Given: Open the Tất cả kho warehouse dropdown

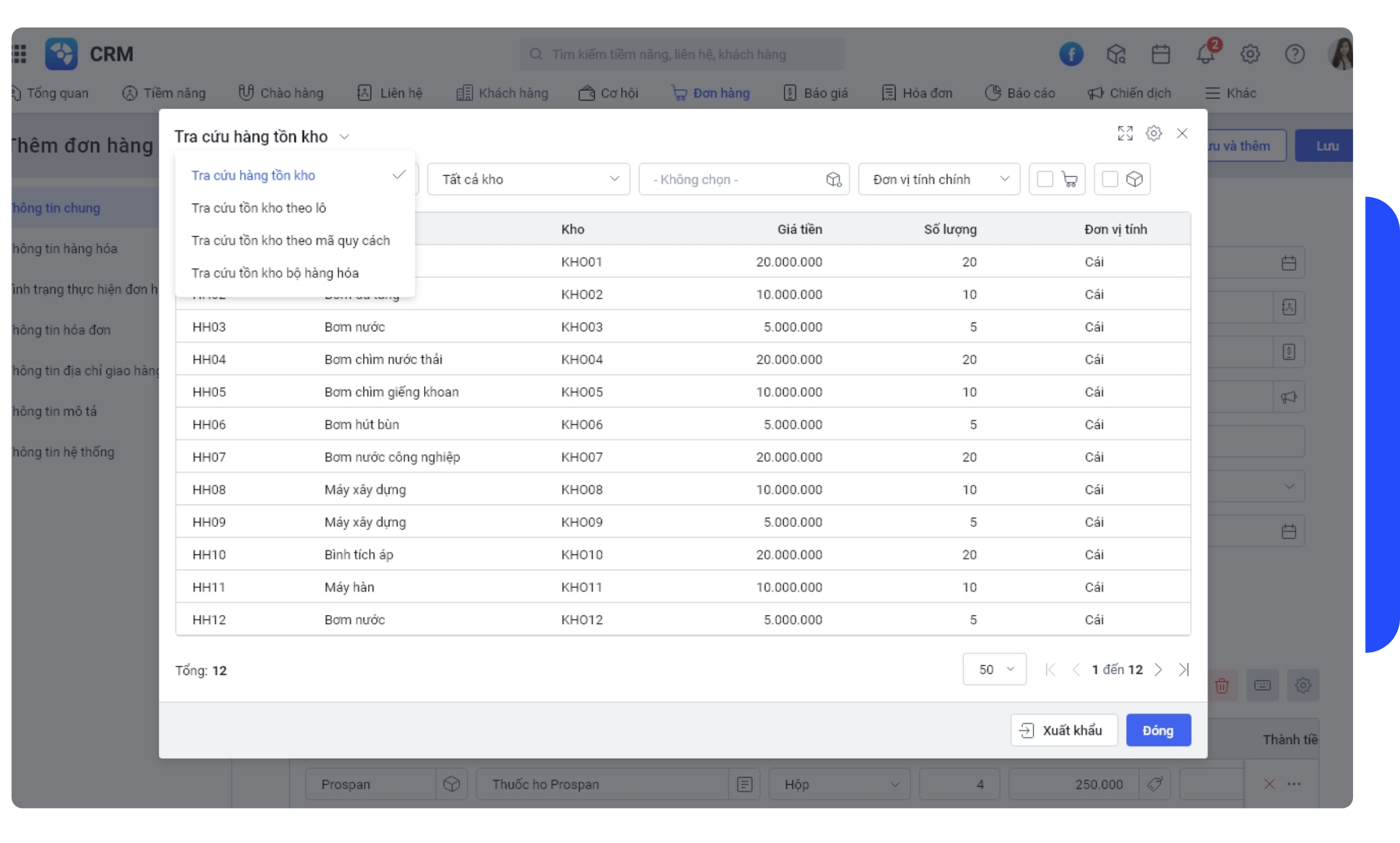Looking at the screenshot, I should (528, 179).
